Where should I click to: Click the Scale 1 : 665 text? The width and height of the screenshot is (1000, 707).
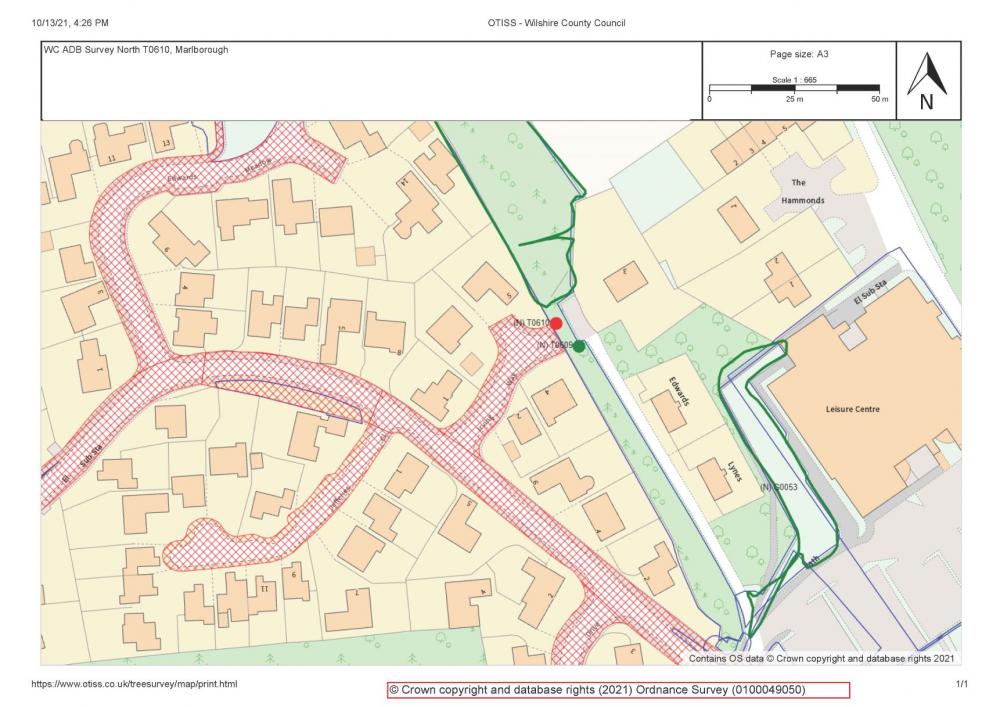[x=795, y=79]
